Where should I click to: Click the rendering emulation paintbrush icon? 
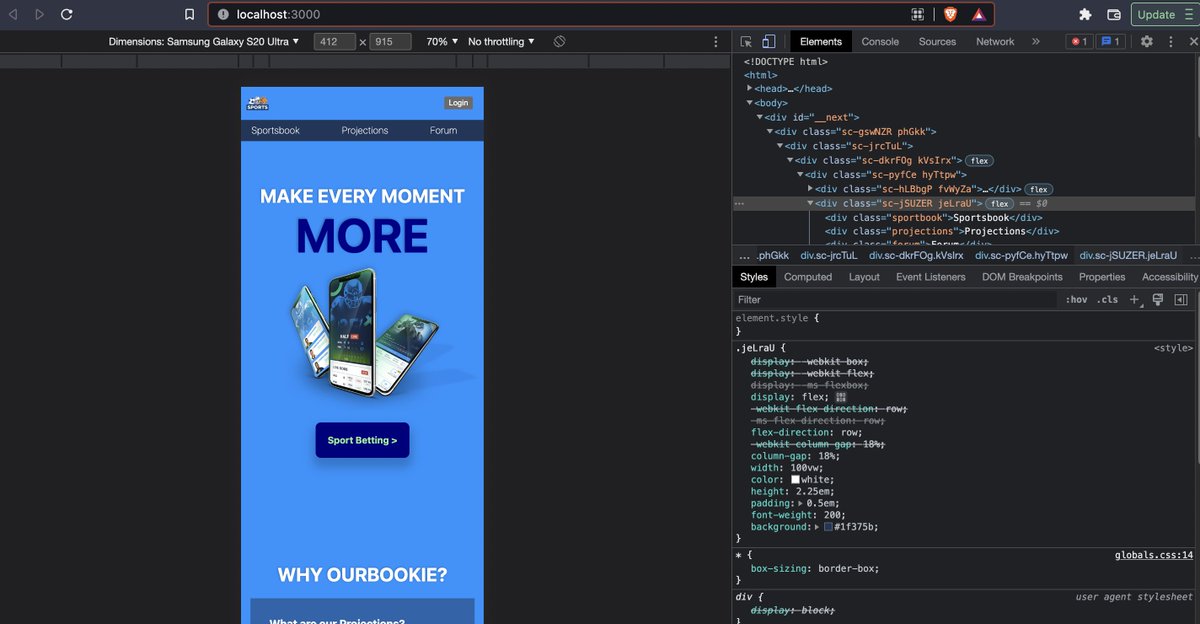tap(1158, 299)
